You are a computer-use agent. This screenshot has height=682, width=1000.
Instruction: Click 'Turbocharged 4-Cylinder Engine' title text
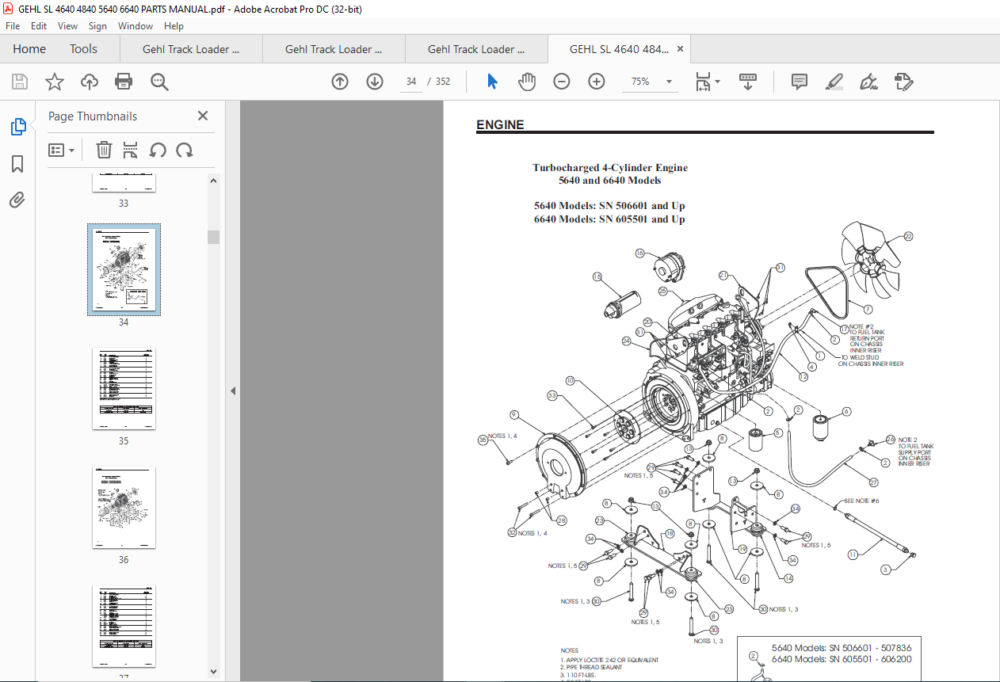610,167
